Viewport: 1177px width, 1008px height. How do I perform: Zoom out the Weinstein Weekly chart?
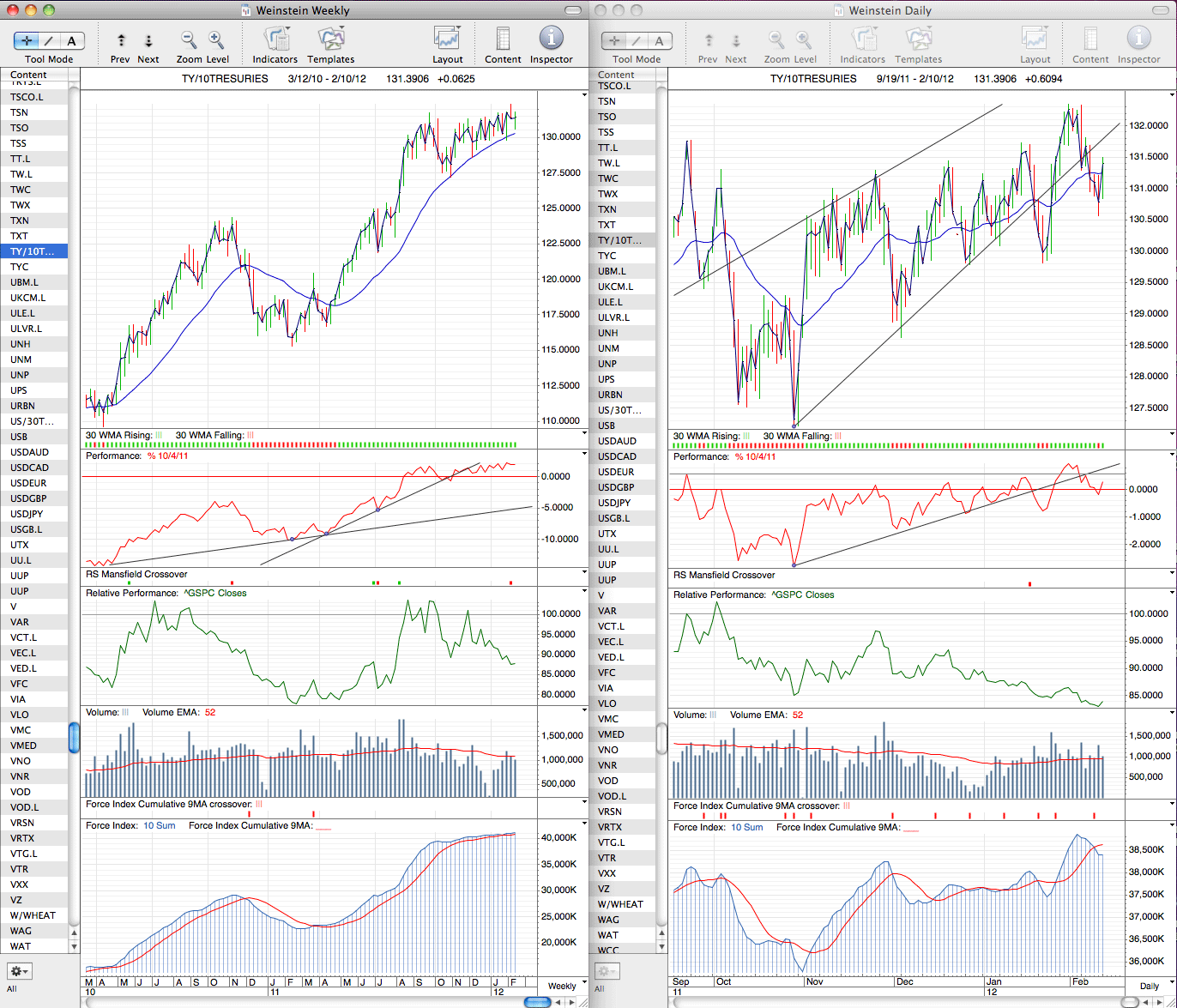click(x=189, y=39)
